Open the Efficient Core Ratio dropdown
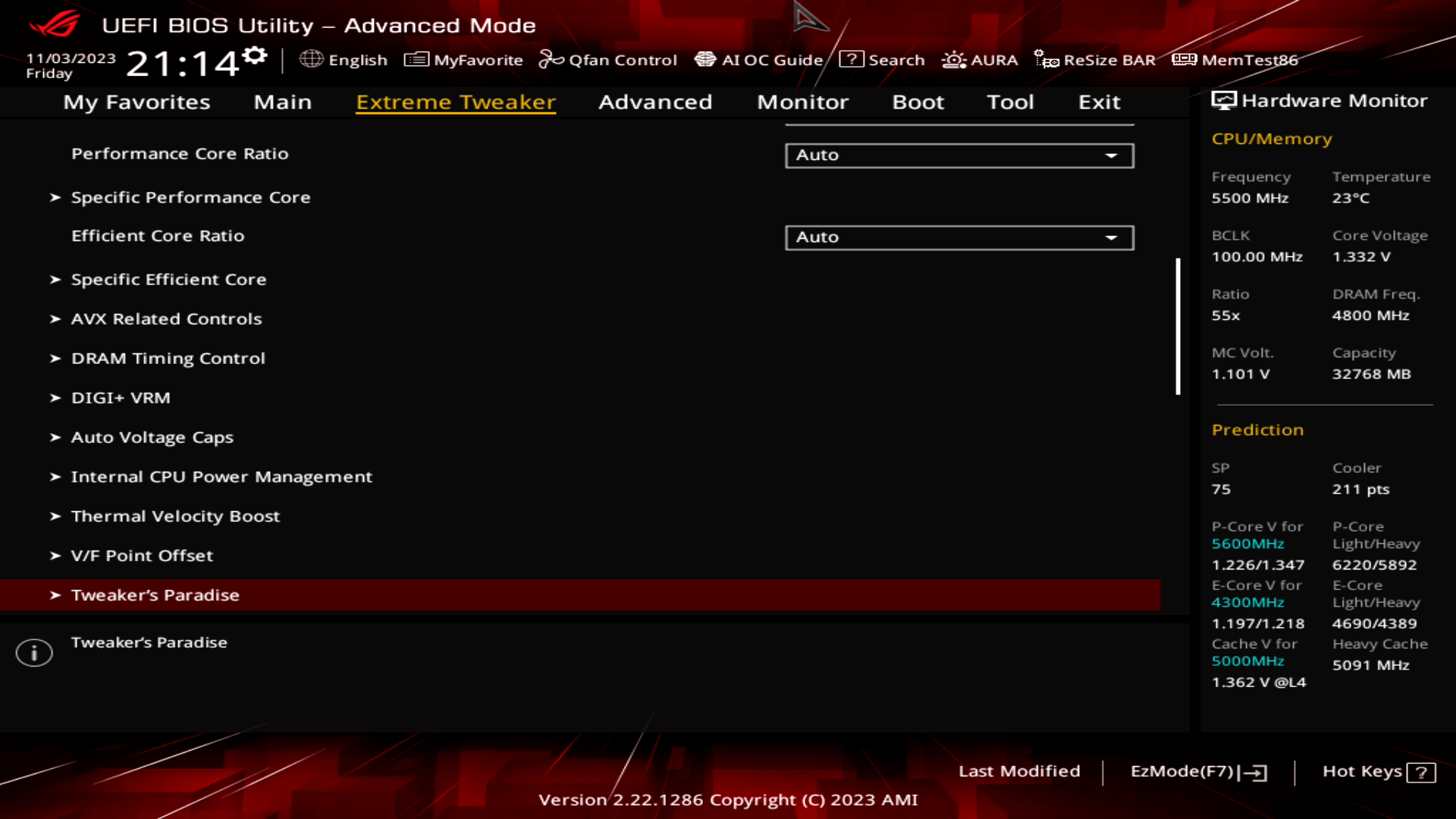This screenshot has width=1456, height=819. click(959, 237)
